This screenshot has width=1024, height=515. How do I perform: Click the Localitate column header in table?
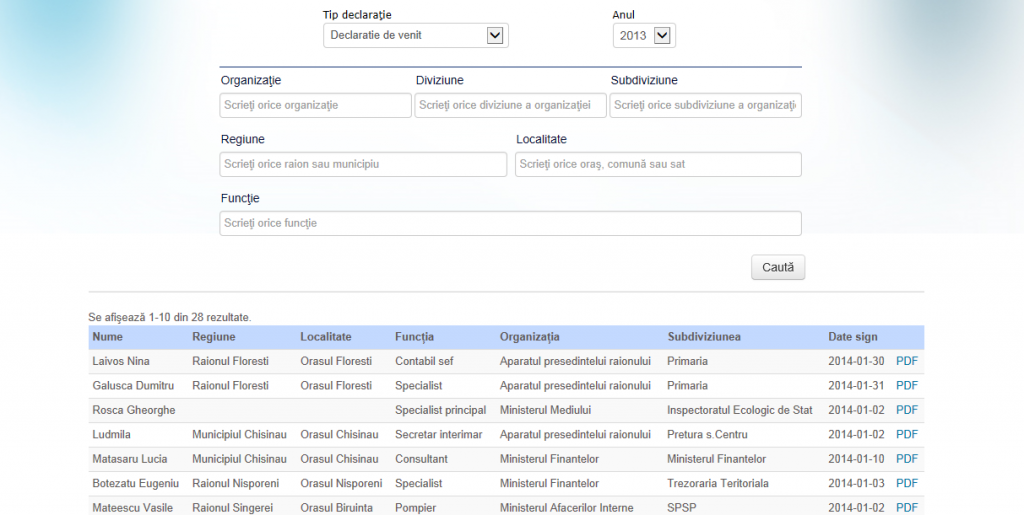coord(326,337)
